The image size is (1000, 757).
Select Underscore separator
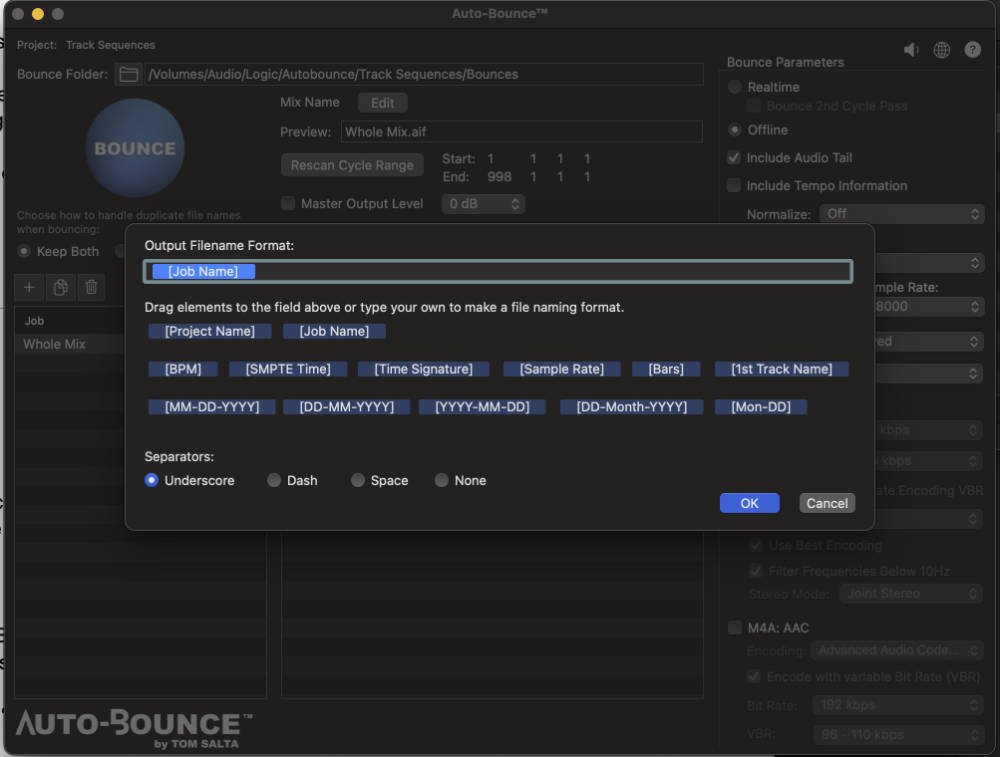click(151, 480)
